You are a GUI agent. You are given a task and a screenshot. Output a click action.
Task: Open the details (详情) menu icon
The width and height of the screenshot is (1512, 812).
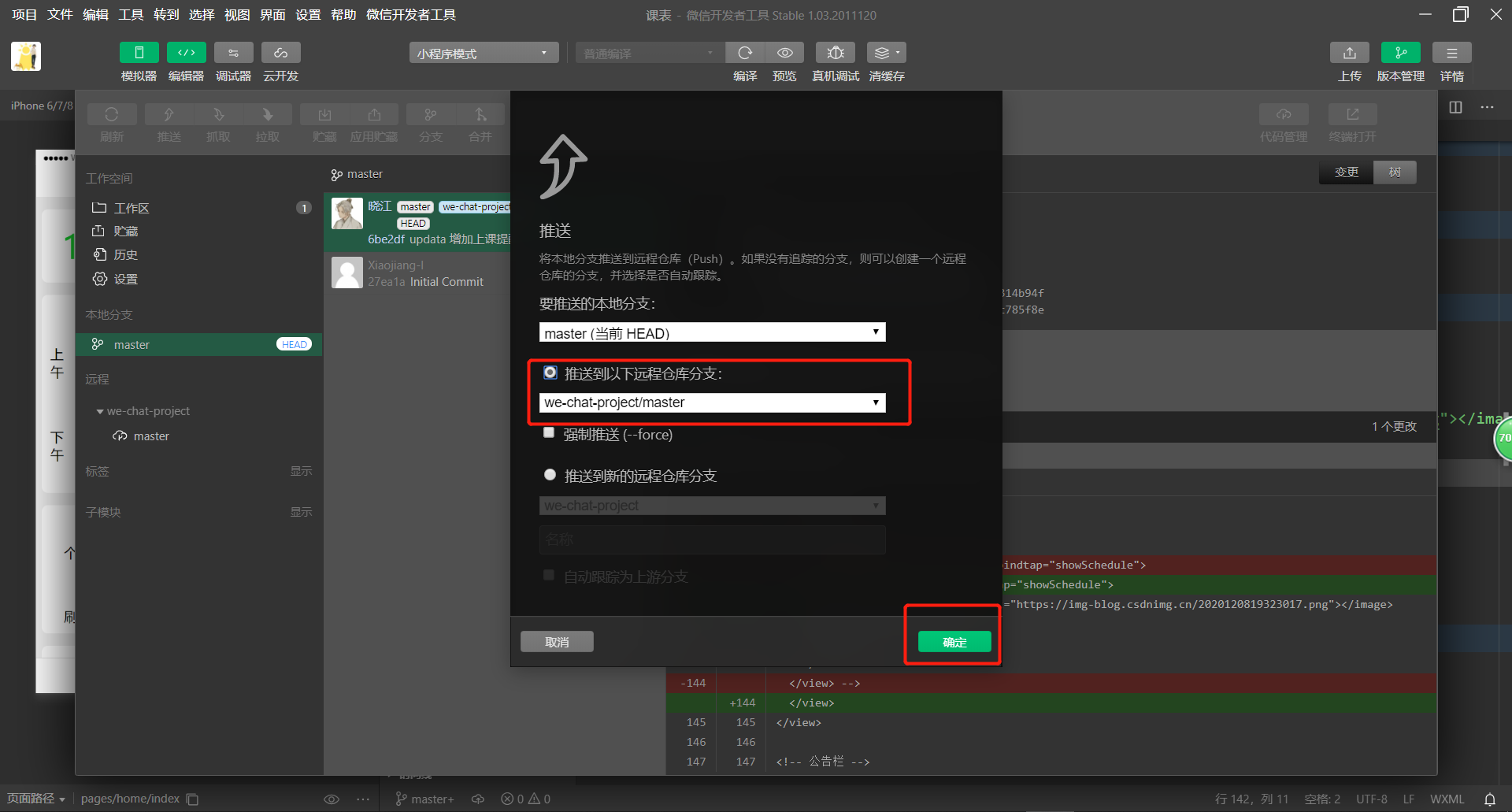pos(1451,53)
